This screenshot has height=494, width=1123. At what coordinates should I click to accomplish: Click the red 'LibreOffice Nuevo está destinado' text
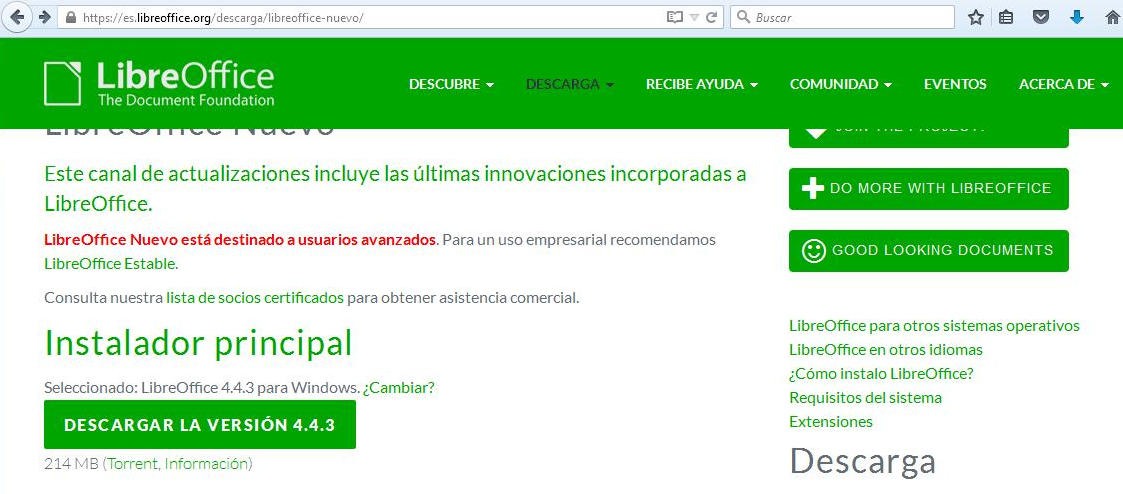click(240, 239)
